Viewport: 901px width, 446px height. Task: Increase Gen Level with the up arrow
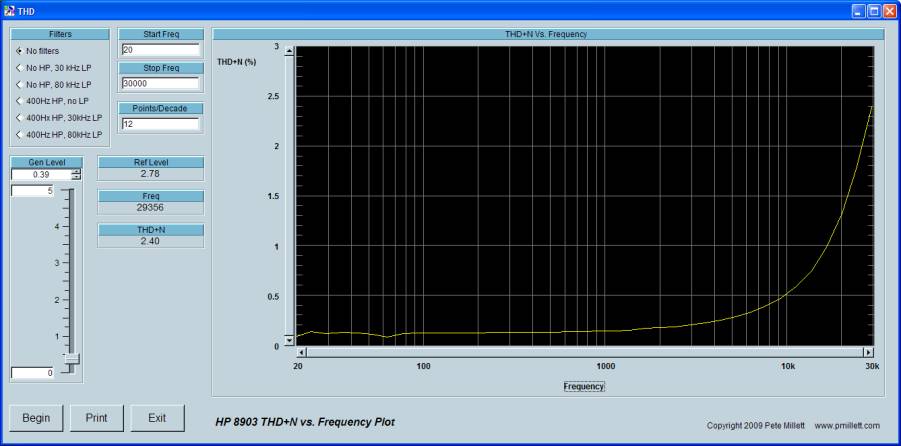click(76, 171)
